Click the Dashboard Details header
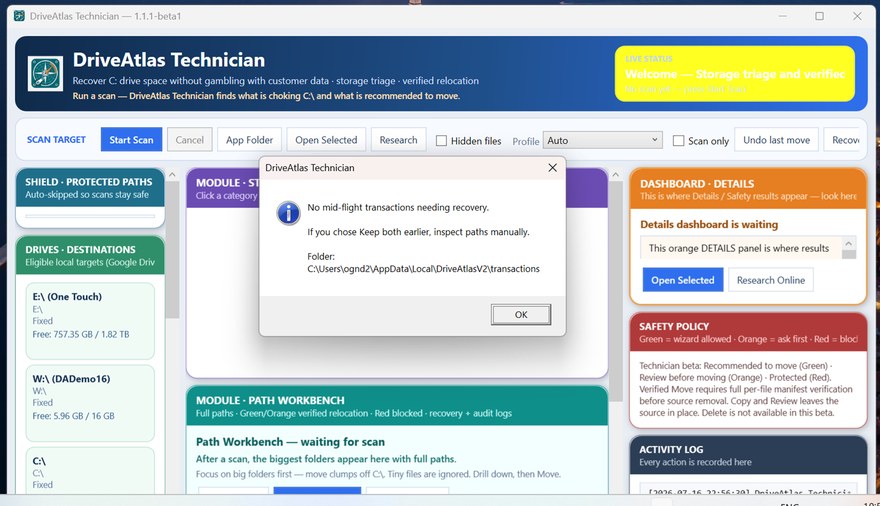This screenshot has height=506, width=880. 748,189
